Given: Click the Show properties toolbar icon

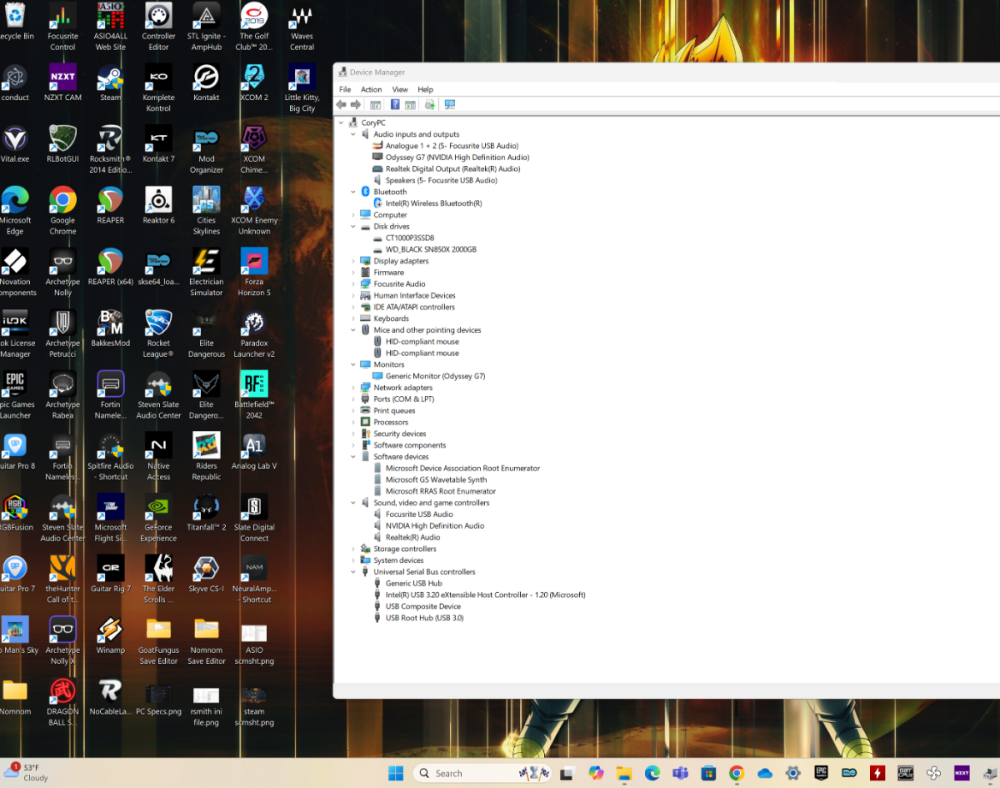Looking at the screenshot, I should click(375, 104).
